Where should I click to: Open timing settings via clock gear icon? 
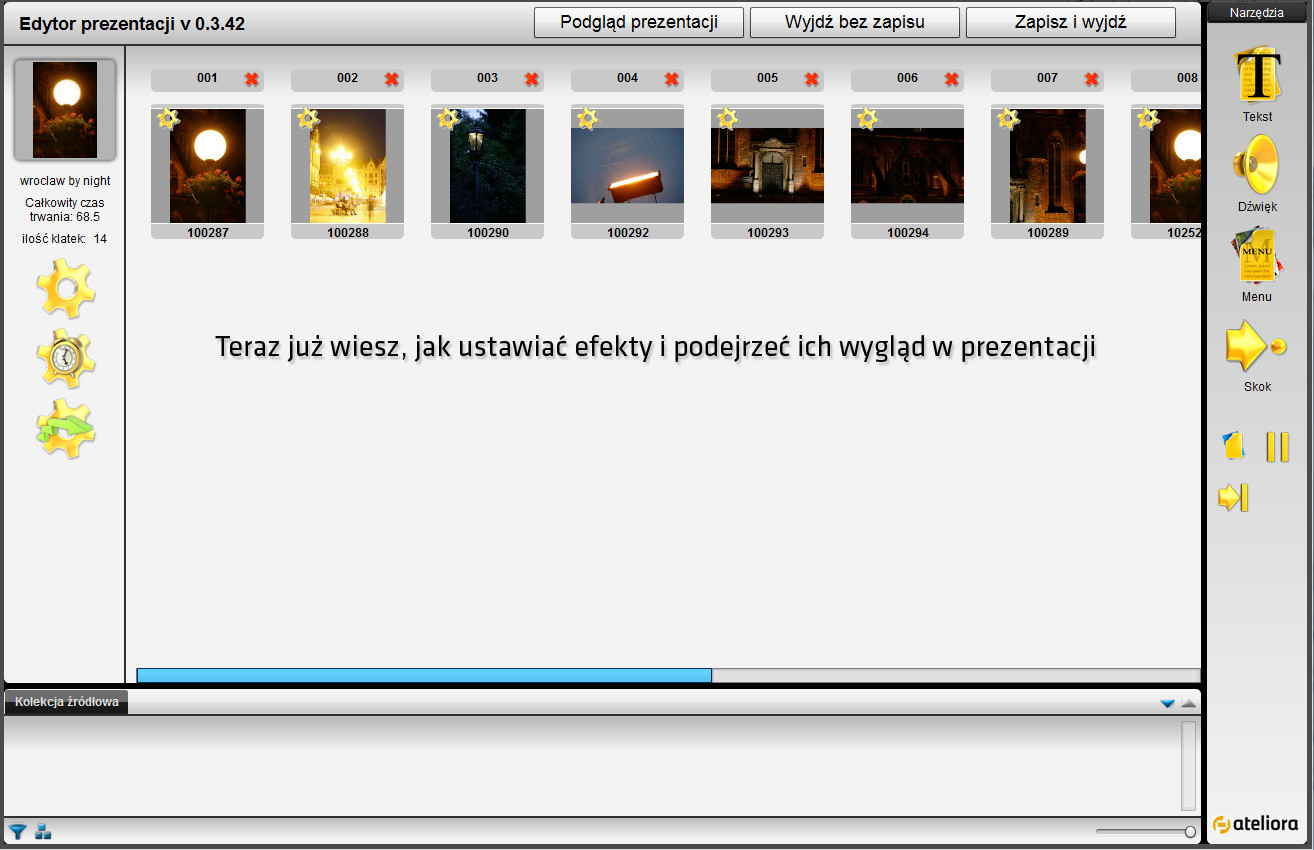(65, 358)
